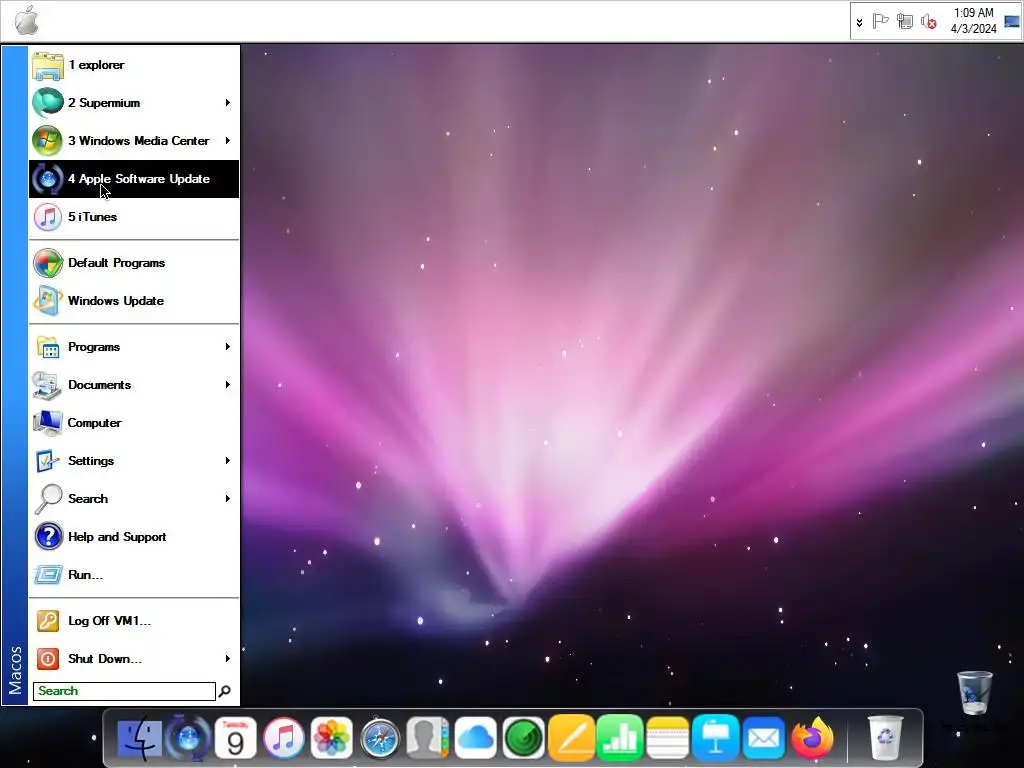The image size is (1024, 768).
Task: Open the Programs menu entry
Action: click(x=134, y=347)
